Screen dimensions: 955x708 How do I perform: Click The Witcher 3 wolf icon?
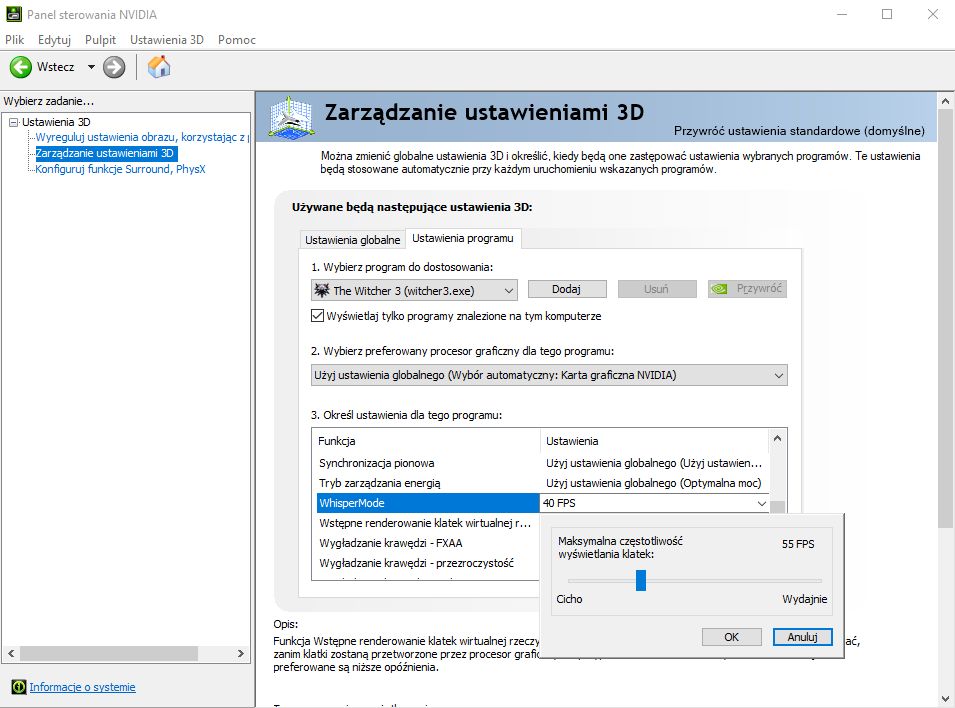pos(322,291)
